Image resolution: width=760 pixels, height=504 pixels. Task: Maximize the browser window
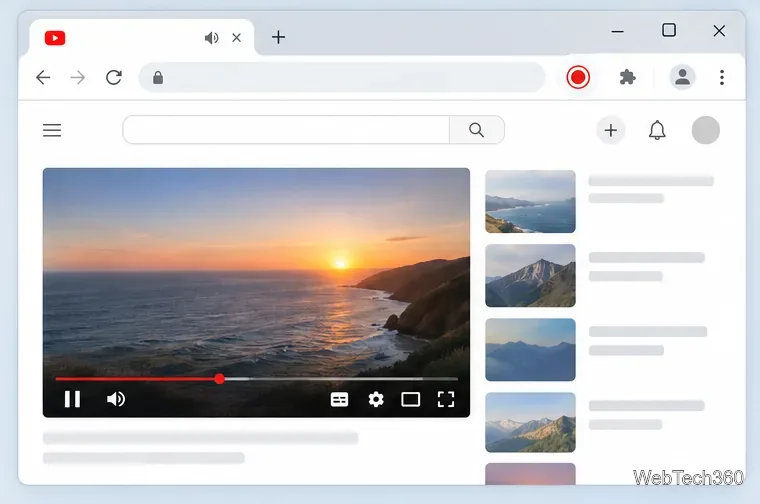pyautogui.click(x=669, y=30)
